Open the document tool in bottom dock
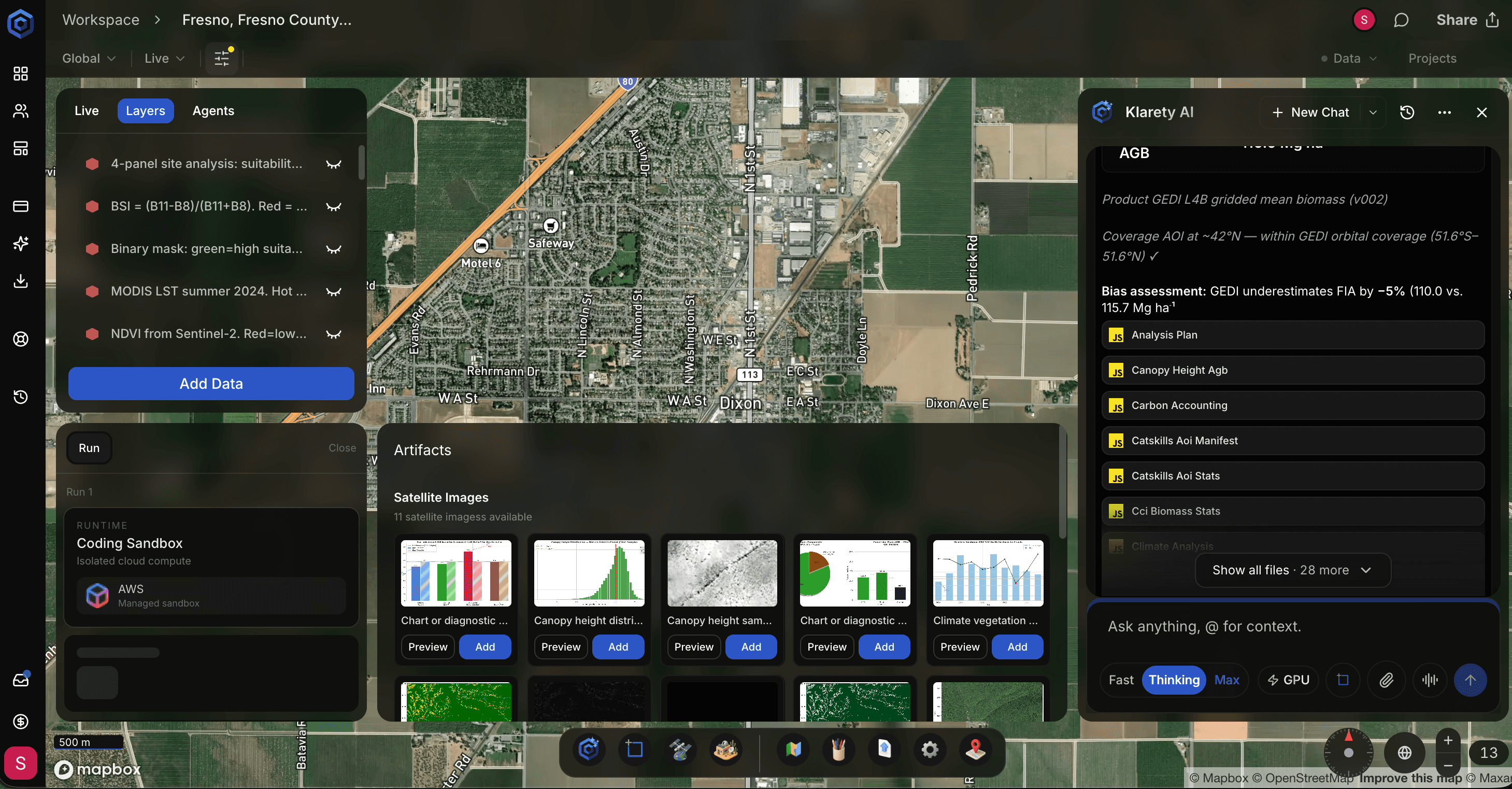 [x=885, y=750]
